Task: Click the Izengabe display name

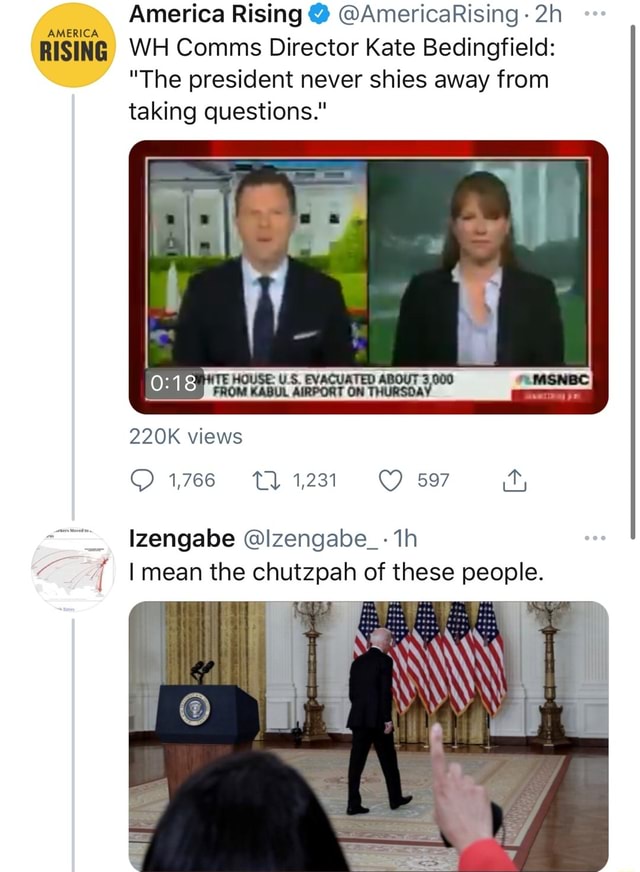Action: tap(179, 539)
